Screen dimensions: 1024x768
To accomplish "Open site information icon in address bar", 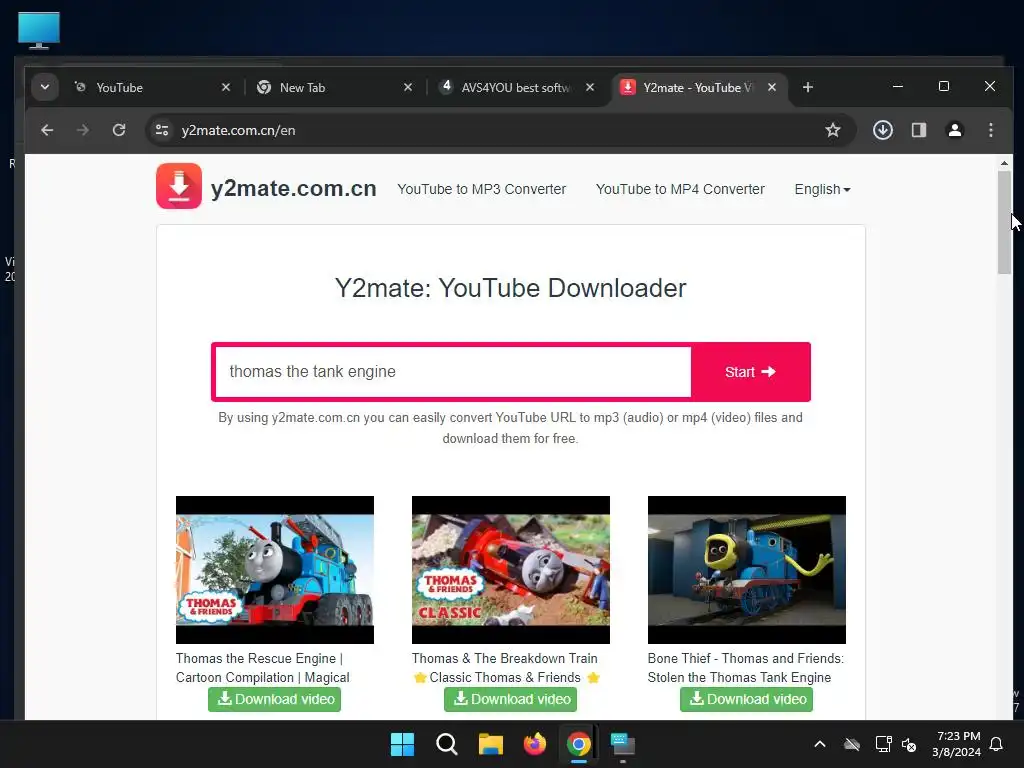I will point(162,130).
